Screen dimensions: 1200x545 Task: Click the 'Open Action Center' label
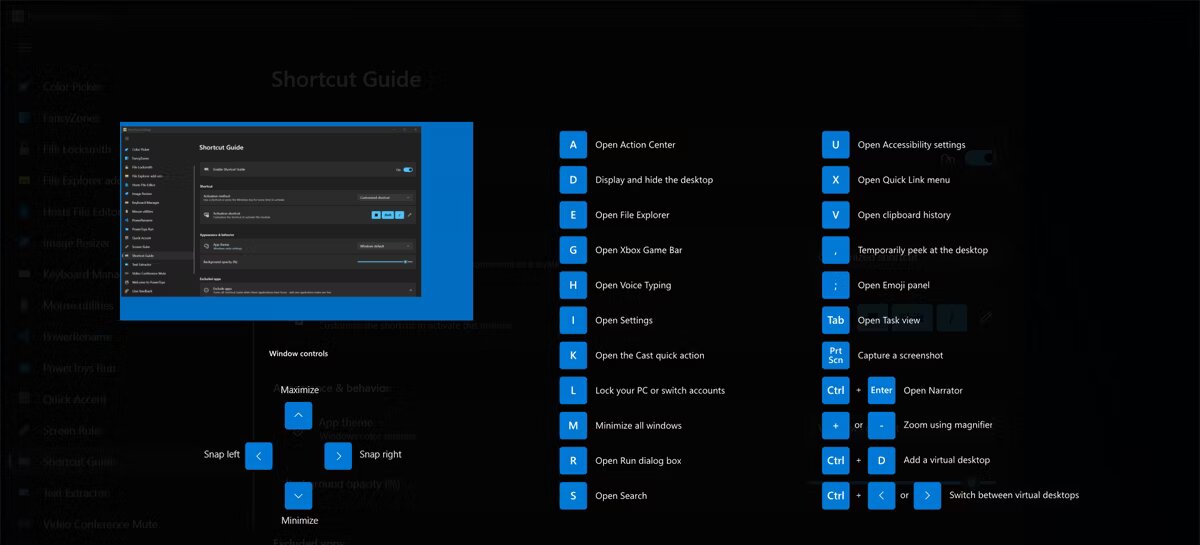pos(635,145)
